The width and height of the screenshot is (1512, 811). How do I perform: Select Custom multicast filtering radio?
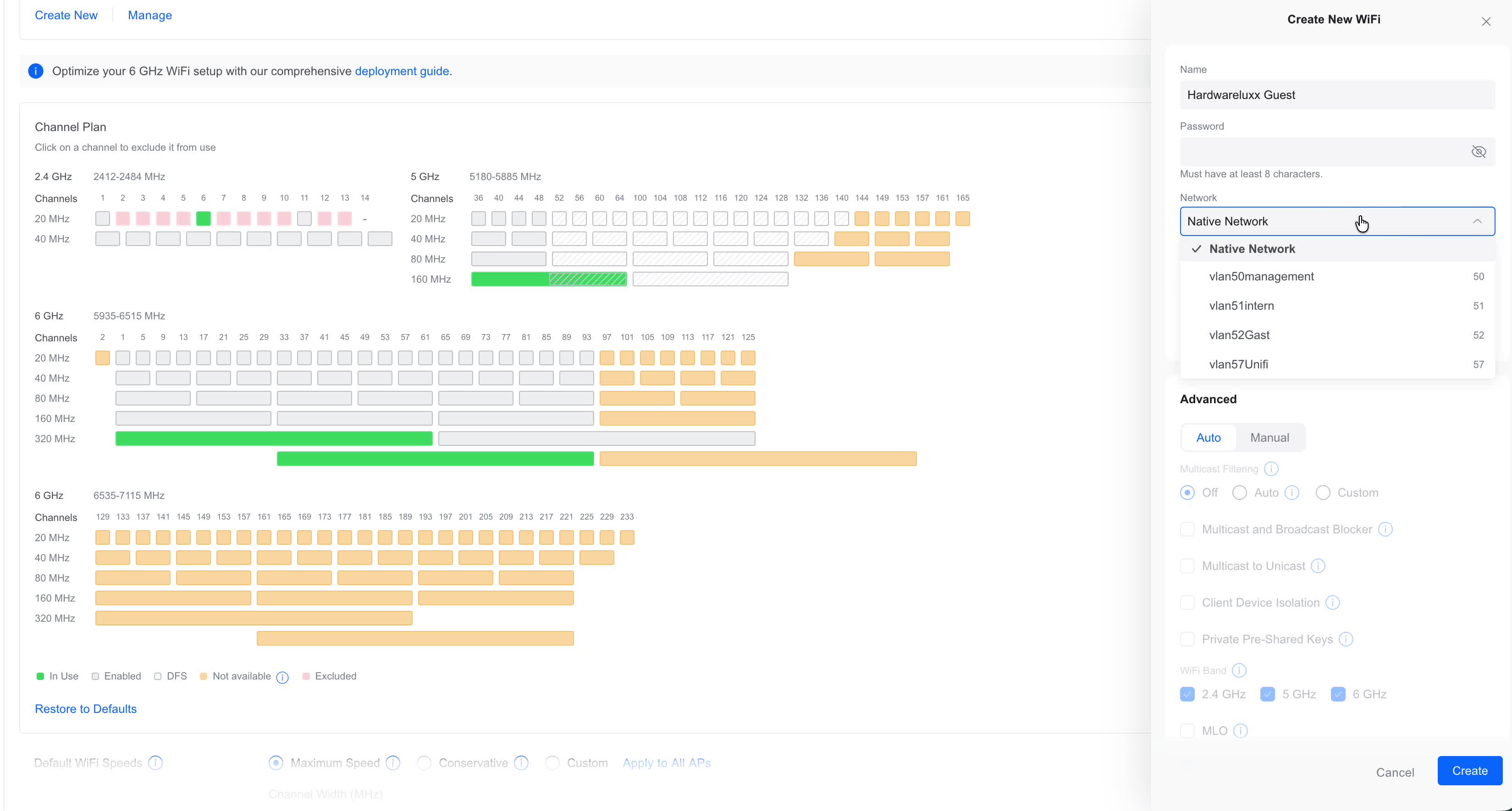[x=1322, y=493]
